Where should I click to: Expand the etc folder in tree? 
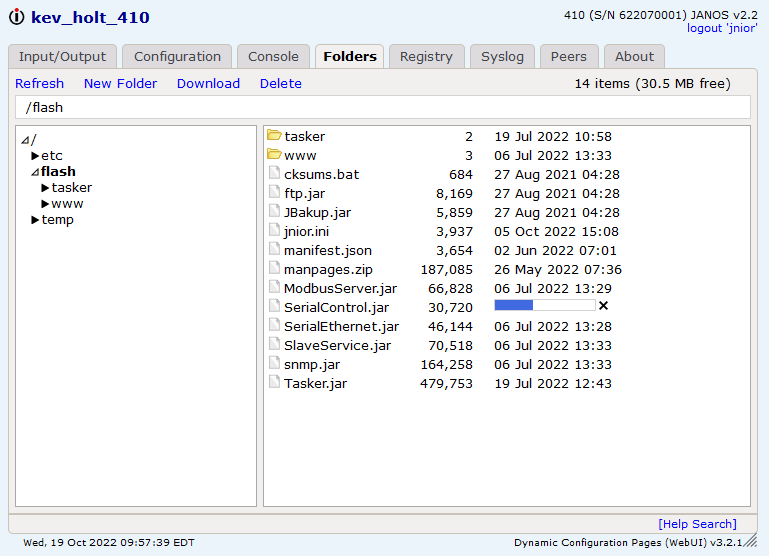[x=35, y=156]
